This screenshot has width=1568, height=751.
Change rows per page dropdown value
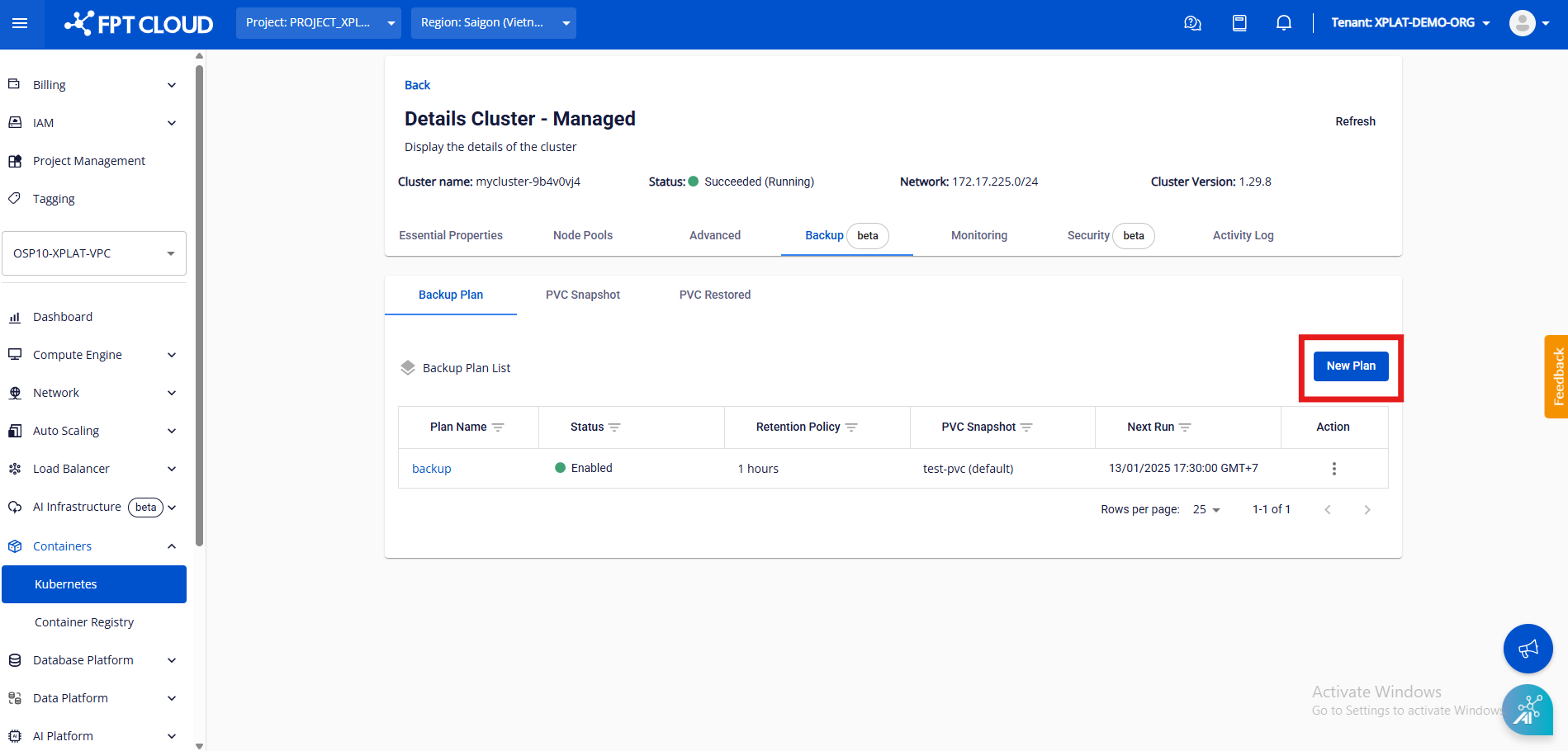[x=1206, y=510]
